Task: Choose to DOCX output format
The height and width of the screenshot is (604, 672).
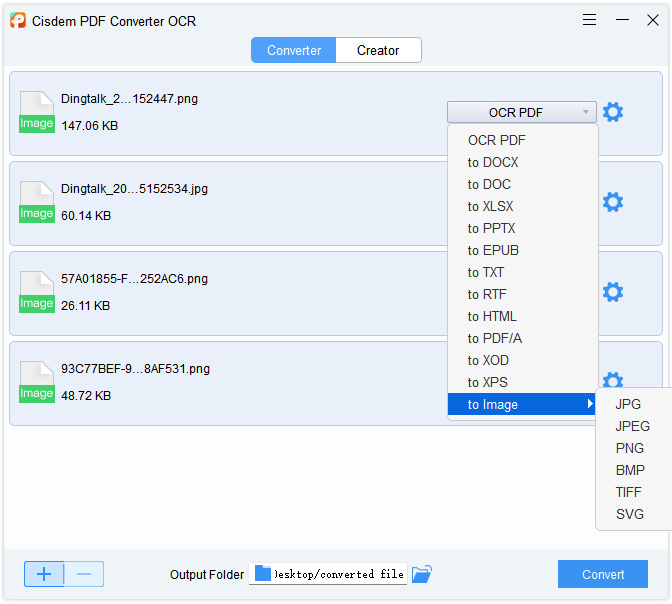Action: tap(522, 162)
